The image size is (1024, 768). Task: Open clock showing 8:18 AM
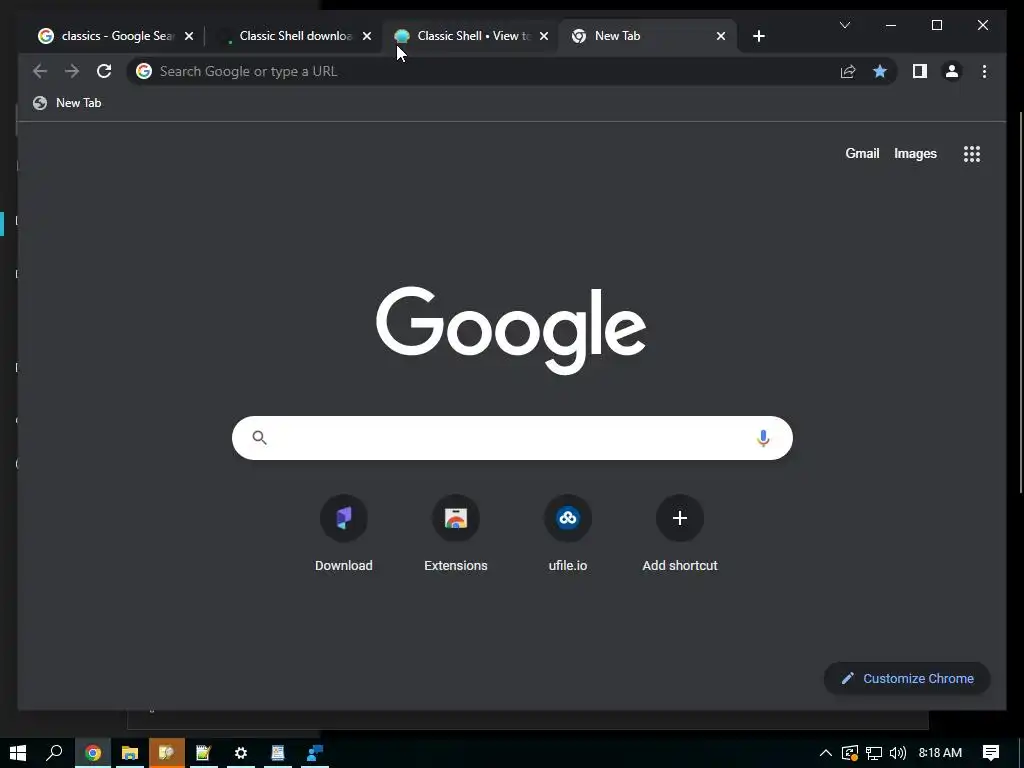pos(940,753)
